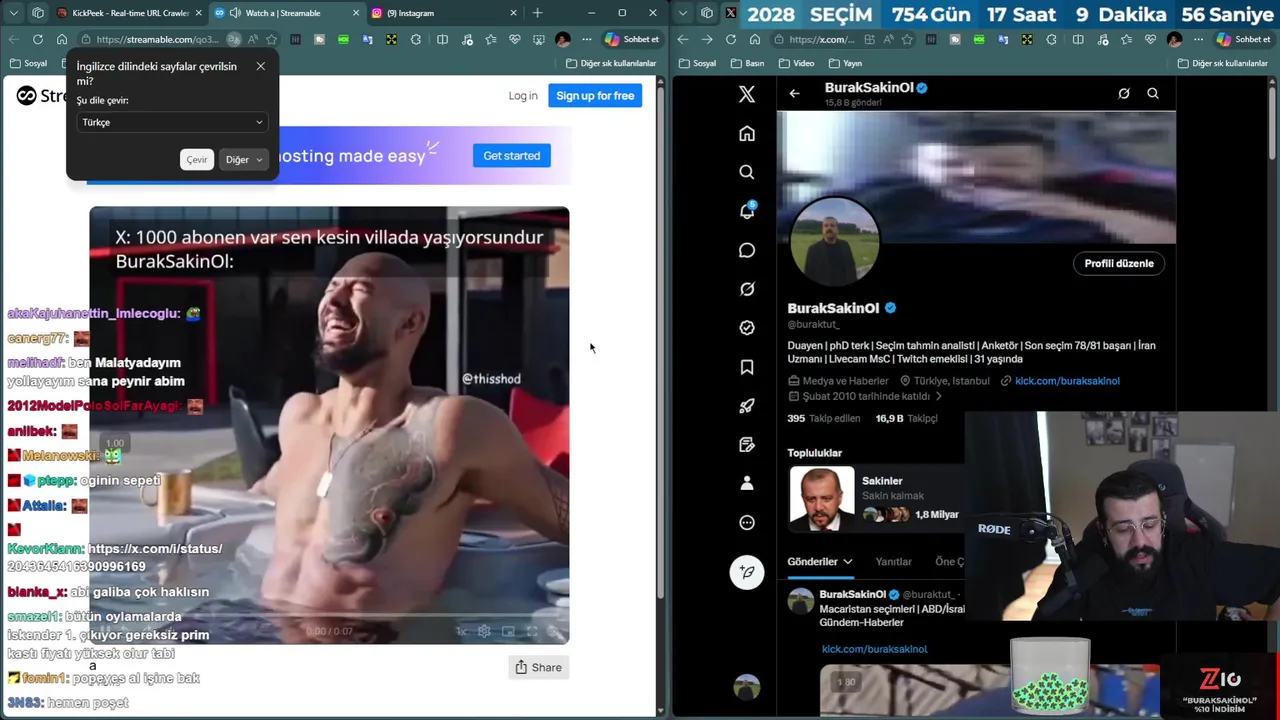This screenshot has width=1280, height=720.
Task: Click Çevir translate button
Action: point(197,160)
